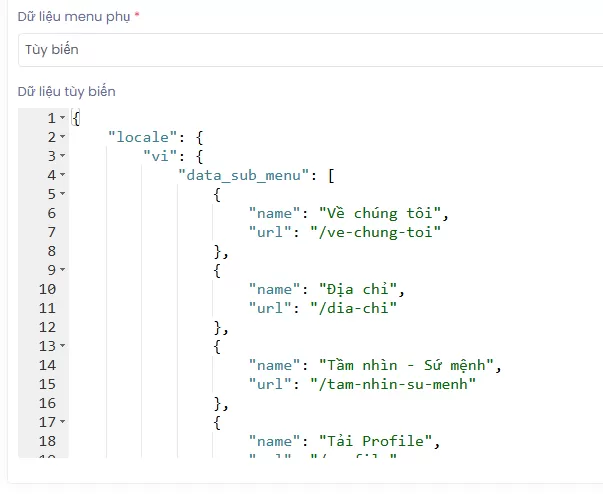The height and width of the screenshot is (494, 603).
Task: Fold the "vi" block on line 3
Action: [62, 156]
